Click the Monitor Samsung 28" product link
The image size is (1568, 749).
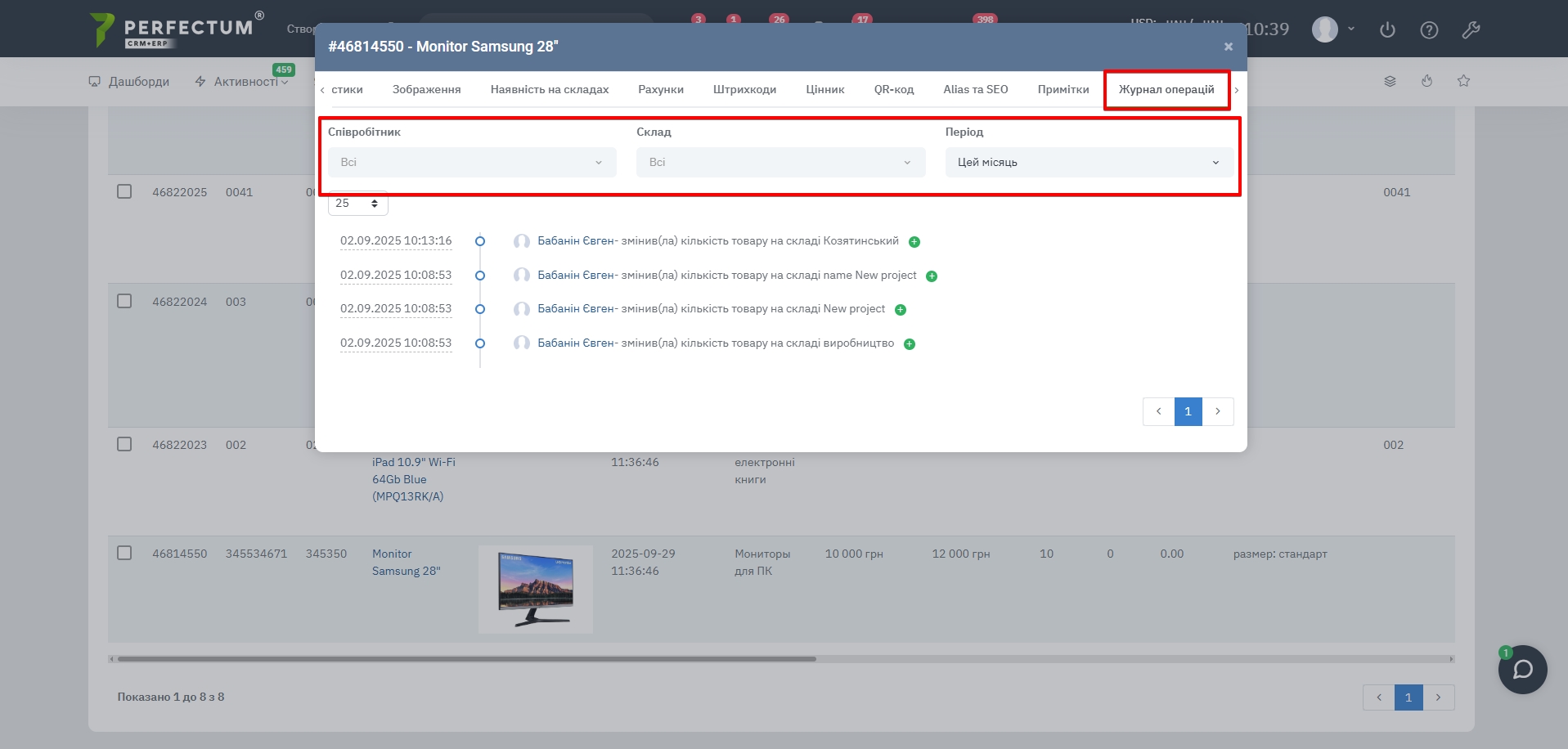pos(406,563)
